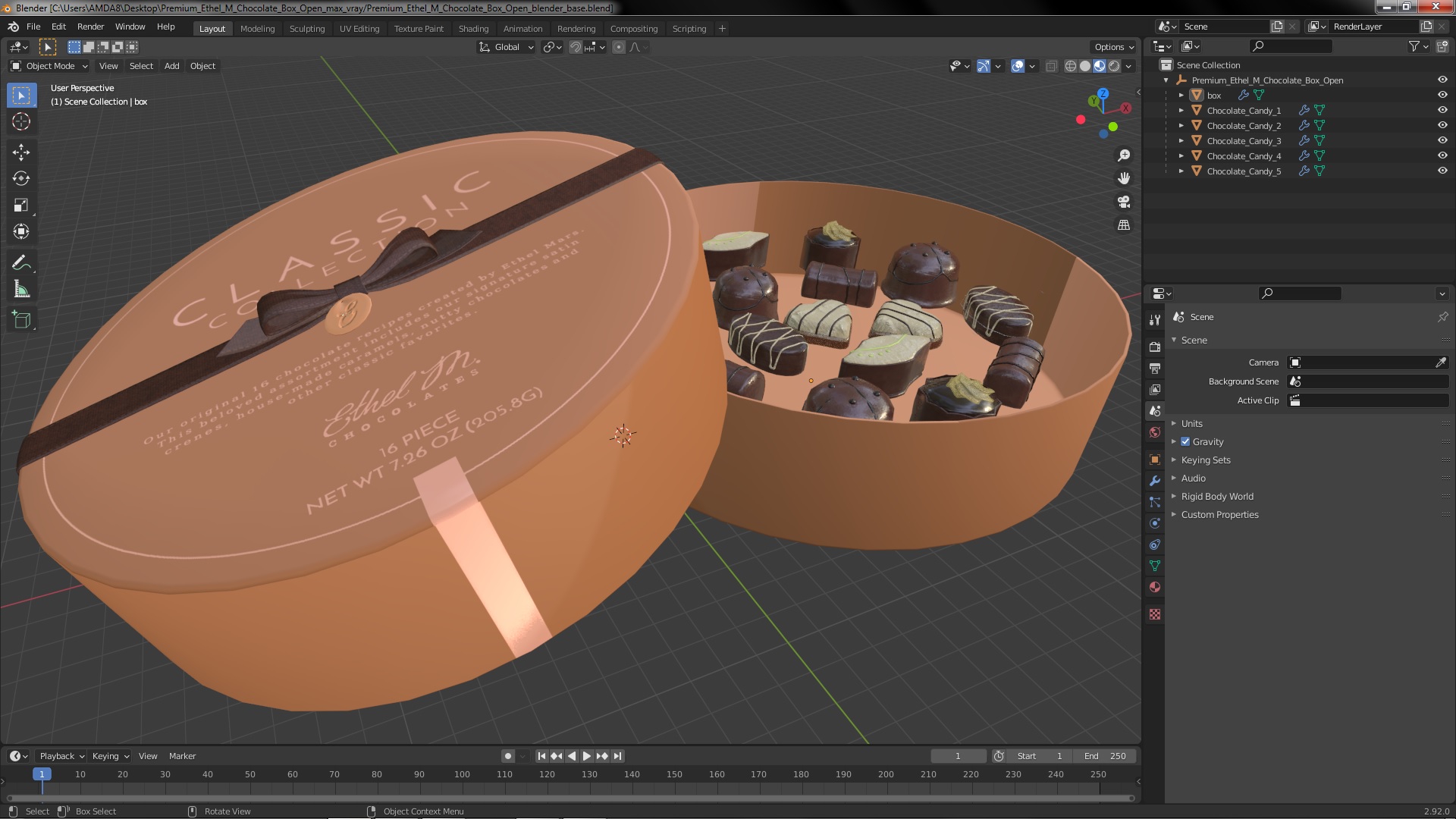Hide Chocolate_Candy_5 in viewport
Image resolution: width=1456 pixels, height=819 pixels.
[1442, 171]
